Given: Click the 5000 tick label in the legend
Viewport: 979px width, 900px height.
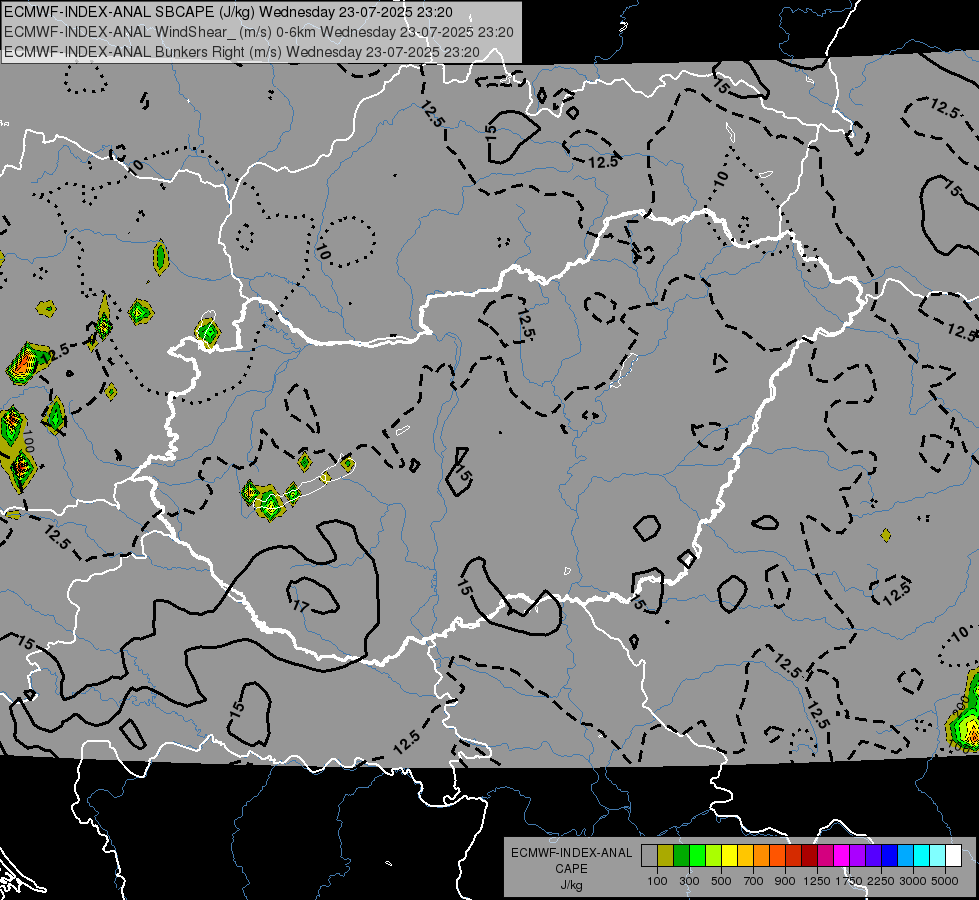Looking at the screenshot, I should coord(945,881).
